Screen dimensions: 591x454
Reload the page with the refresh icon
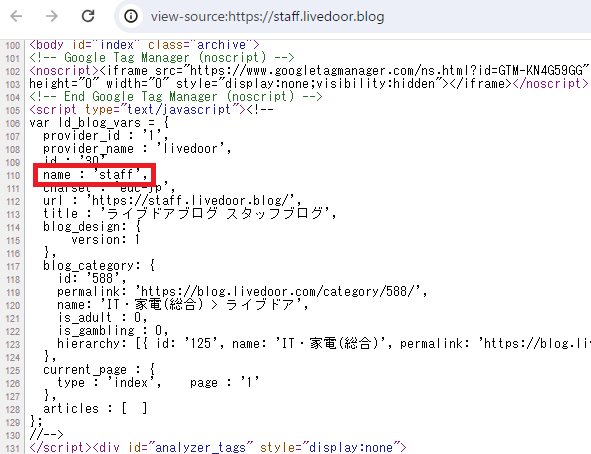click(x=88, y=16)
